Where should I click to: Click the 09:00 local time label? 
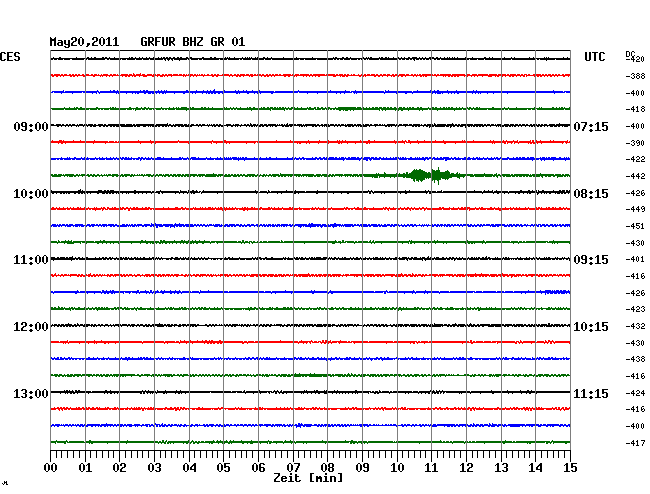click(x=31, y=126)
